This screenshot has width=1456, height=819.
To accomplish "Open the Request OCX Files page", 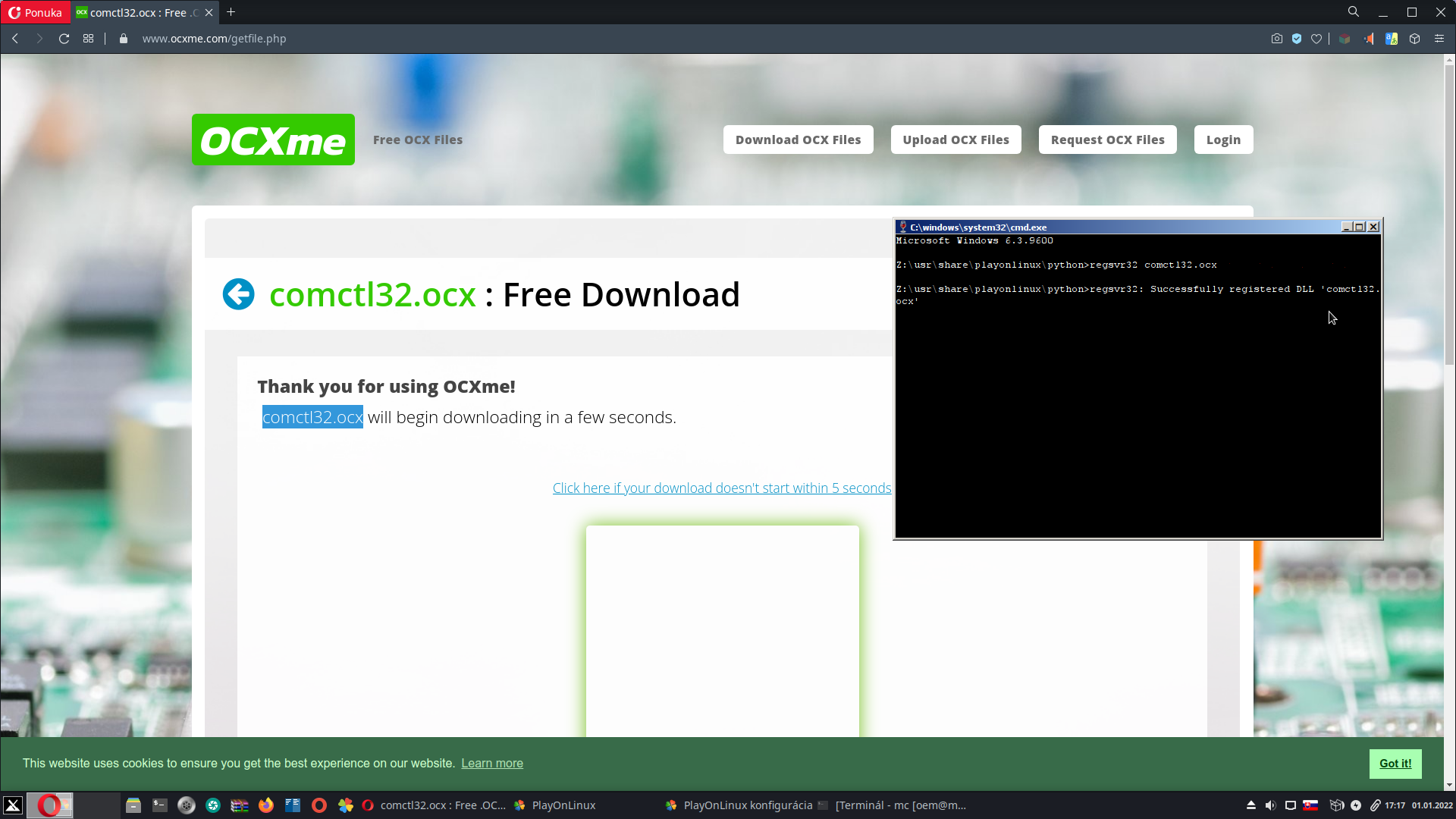I will point(1107,140).
